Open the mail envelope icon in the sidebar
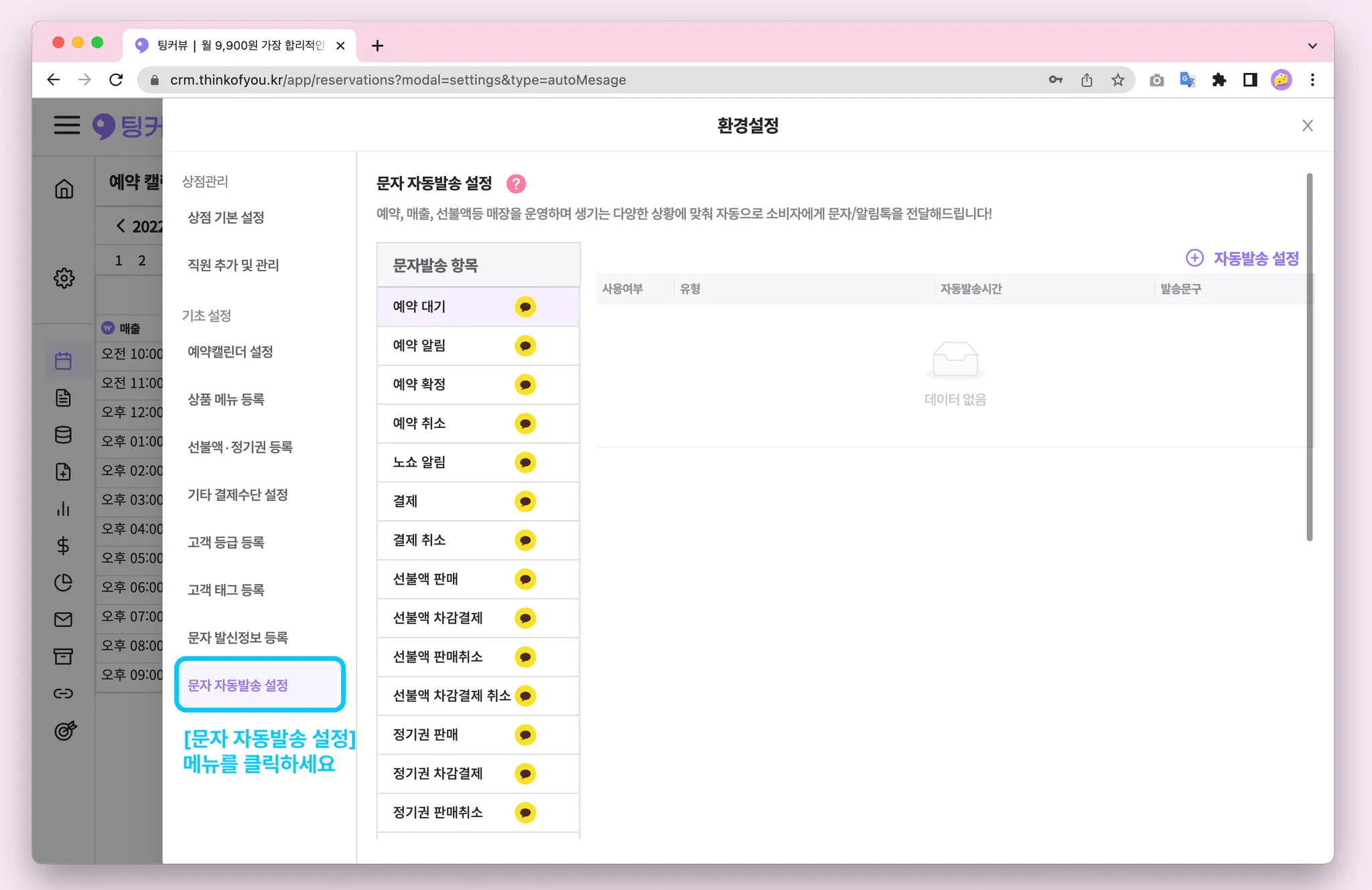The width and height of the screenshot is (1372, 890). pyautogui.click(x=63, y=619)
